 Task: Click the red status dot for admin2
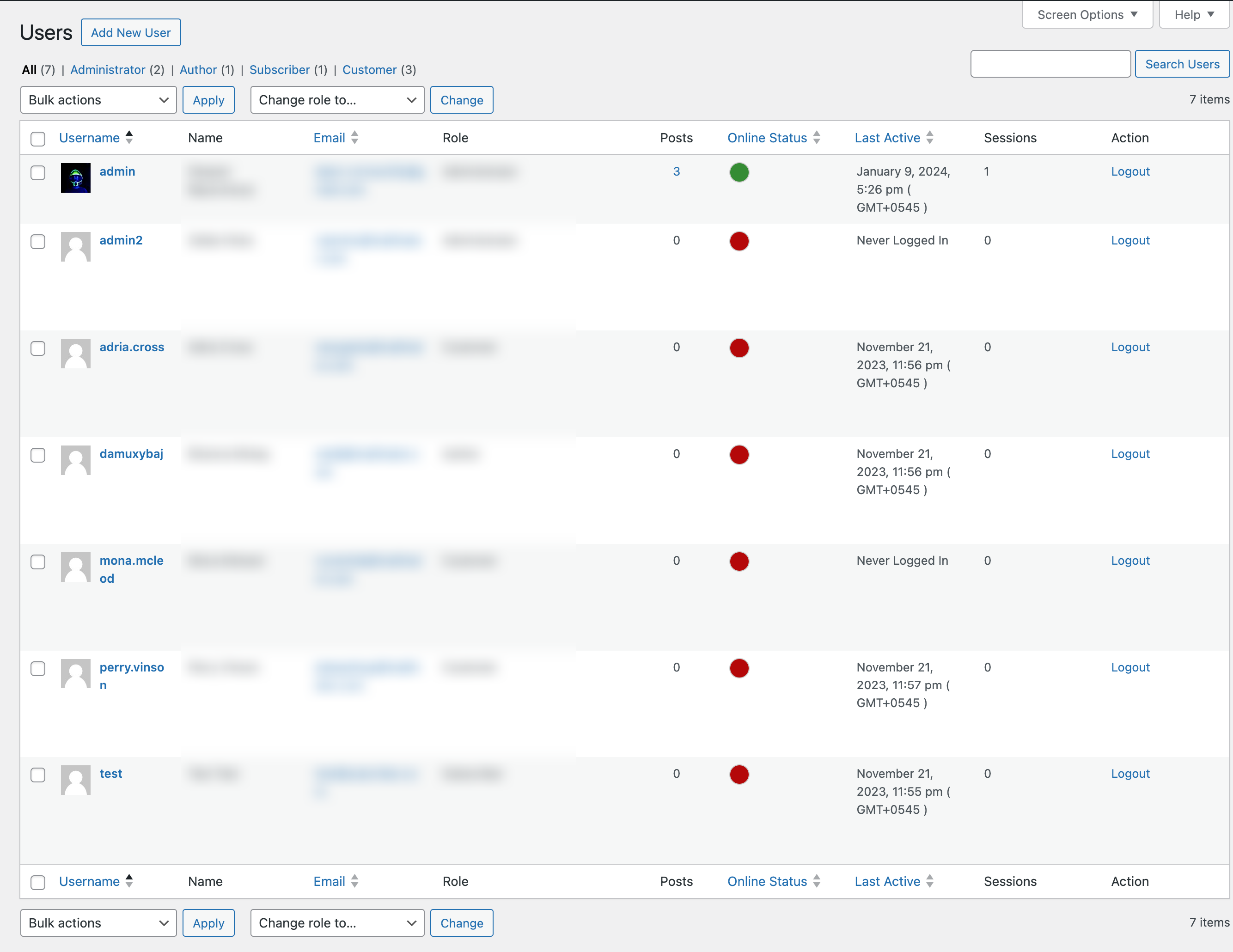click(739, 241)
